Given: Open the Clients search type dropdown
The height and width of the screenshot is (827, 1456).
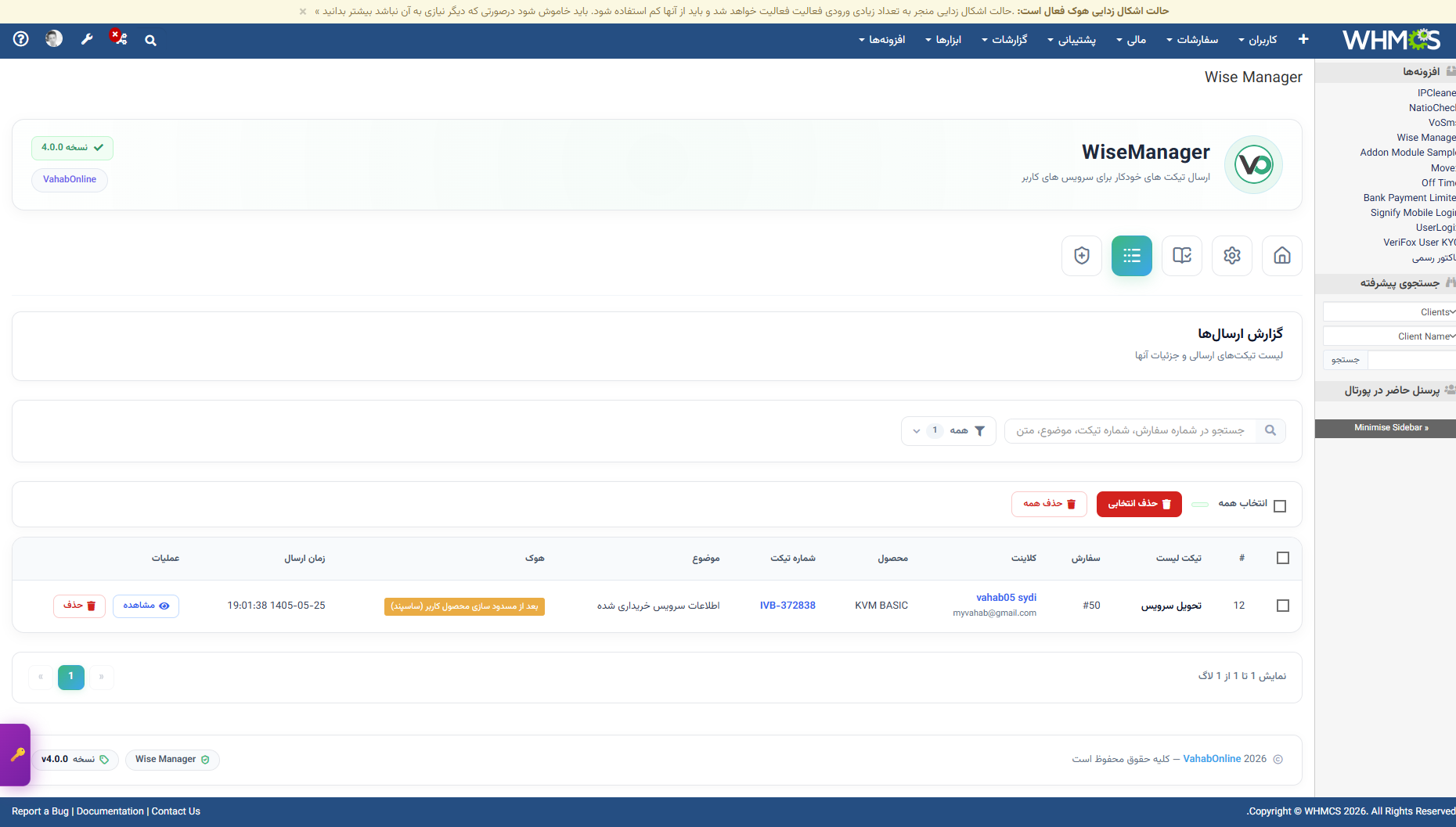Looking at the screenshot, I should [x=1389, y=312].
